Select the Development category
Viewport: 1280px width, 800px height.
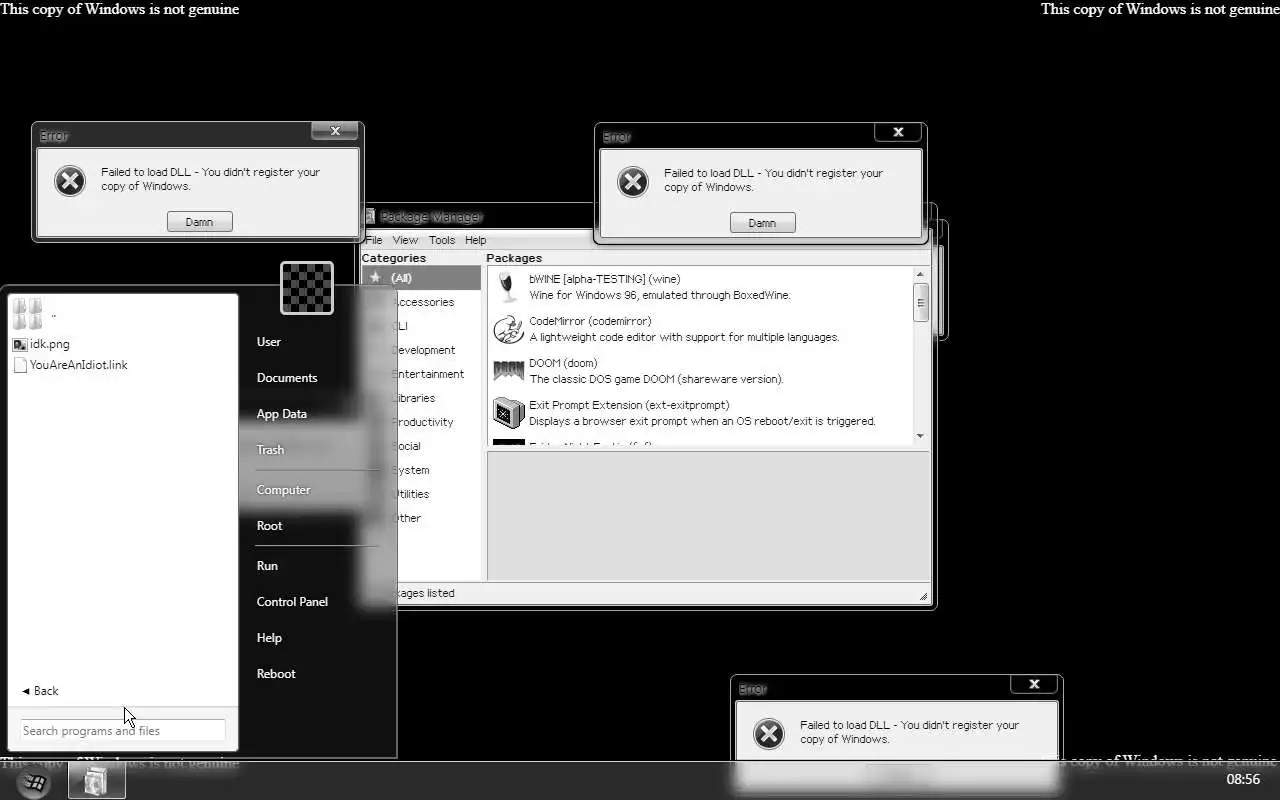point(421,350)
